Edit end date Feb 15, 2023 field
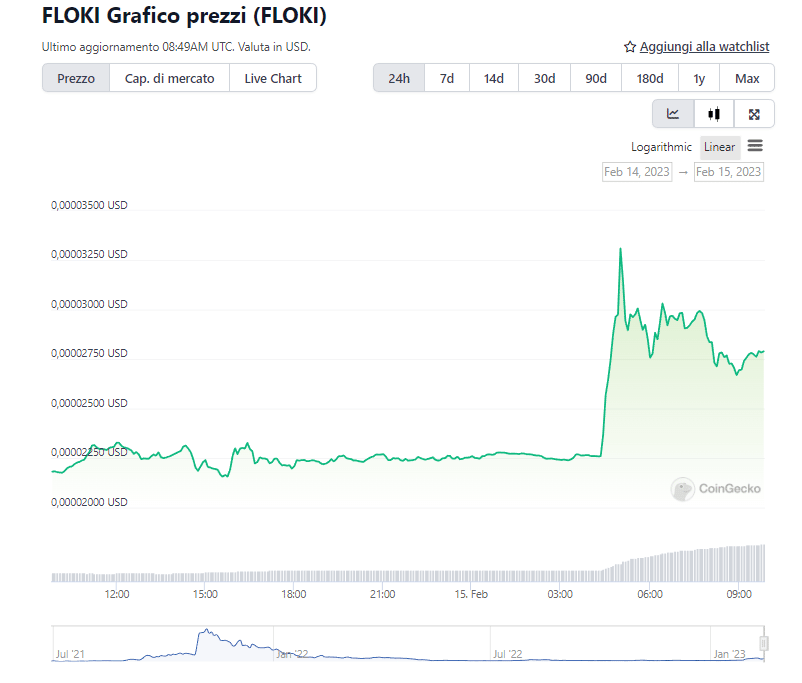This screenshot has height=683, width=802. 728,171
